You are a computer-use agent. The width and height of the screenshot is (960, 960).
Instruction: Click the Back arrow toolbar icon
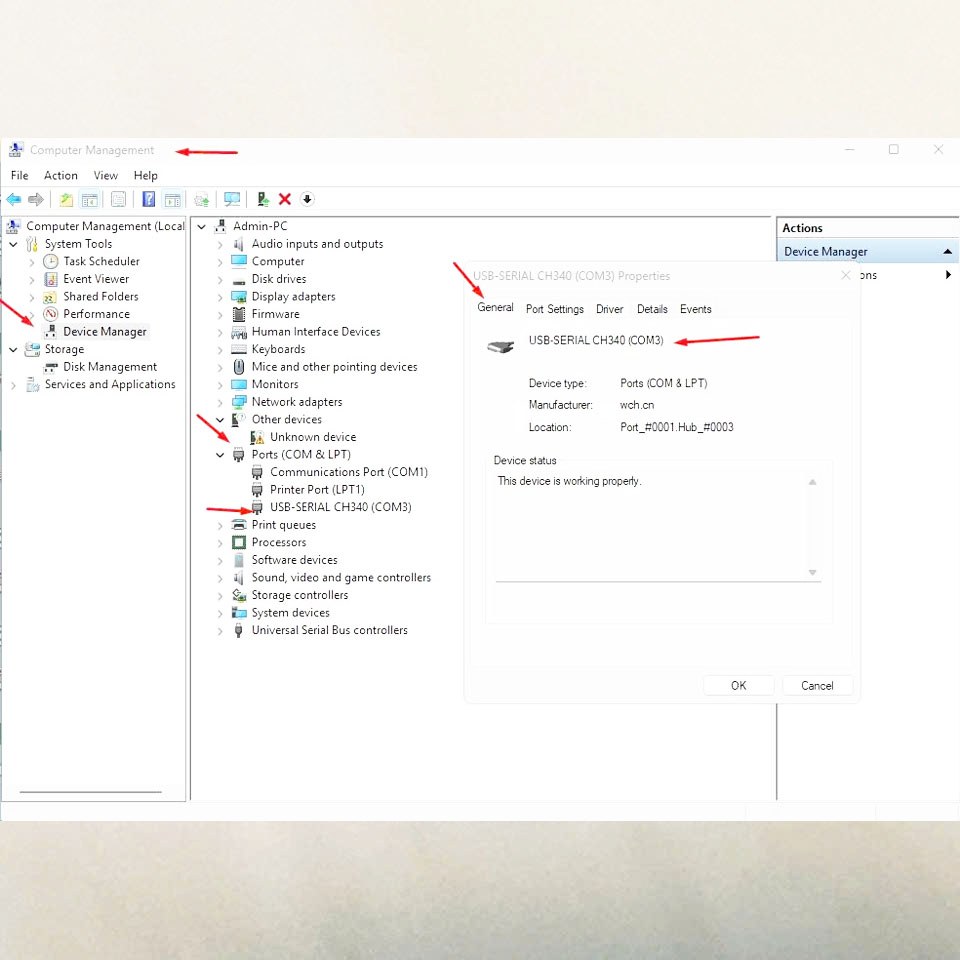pos(13,199)
